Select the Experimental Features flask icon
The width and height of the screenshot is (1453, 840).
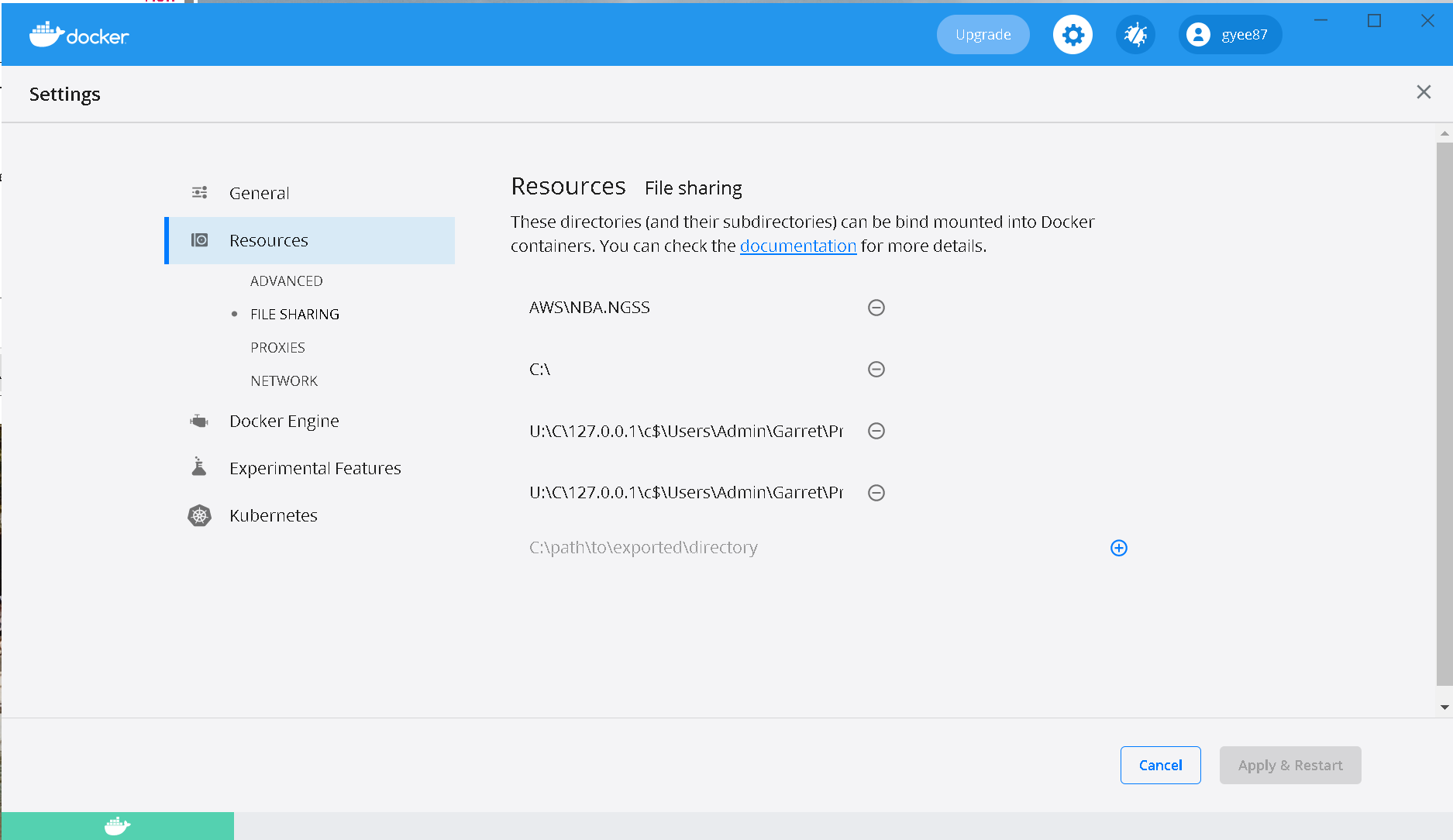[198, 466]
